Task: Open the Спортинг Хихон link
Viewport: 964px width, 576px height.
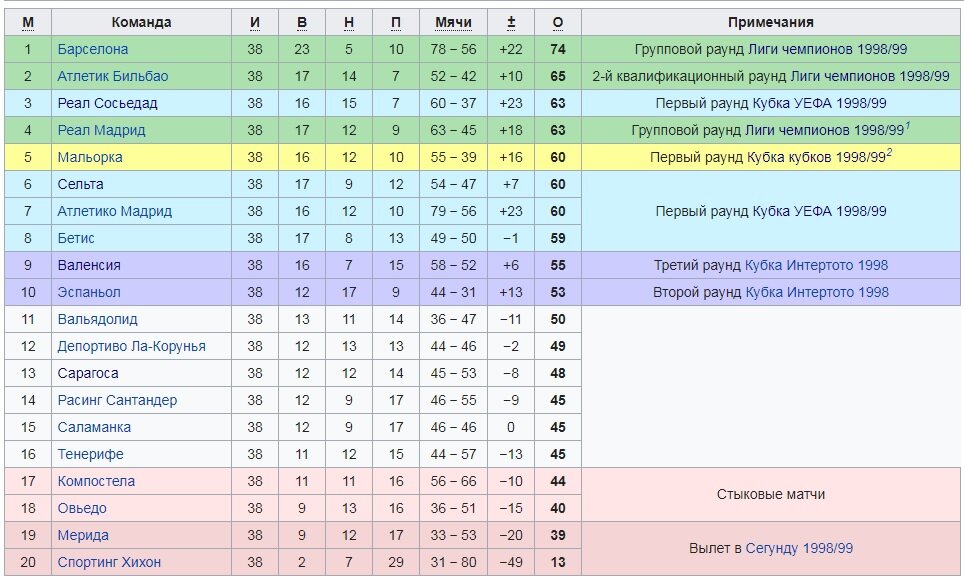Action: coord(109,563)
